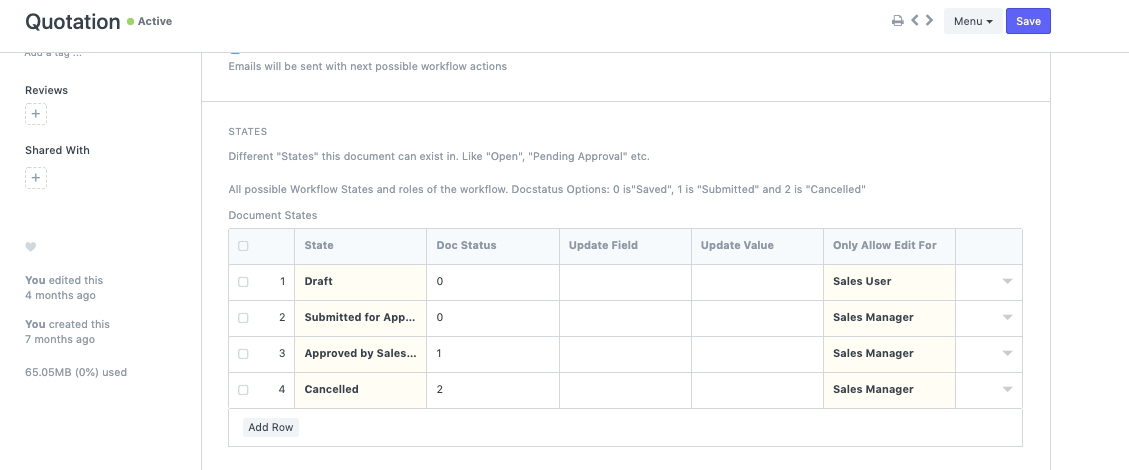Screen dimensions: 1129x470
Task: Click Sales User edit role cell
Action: coord(888,282)
